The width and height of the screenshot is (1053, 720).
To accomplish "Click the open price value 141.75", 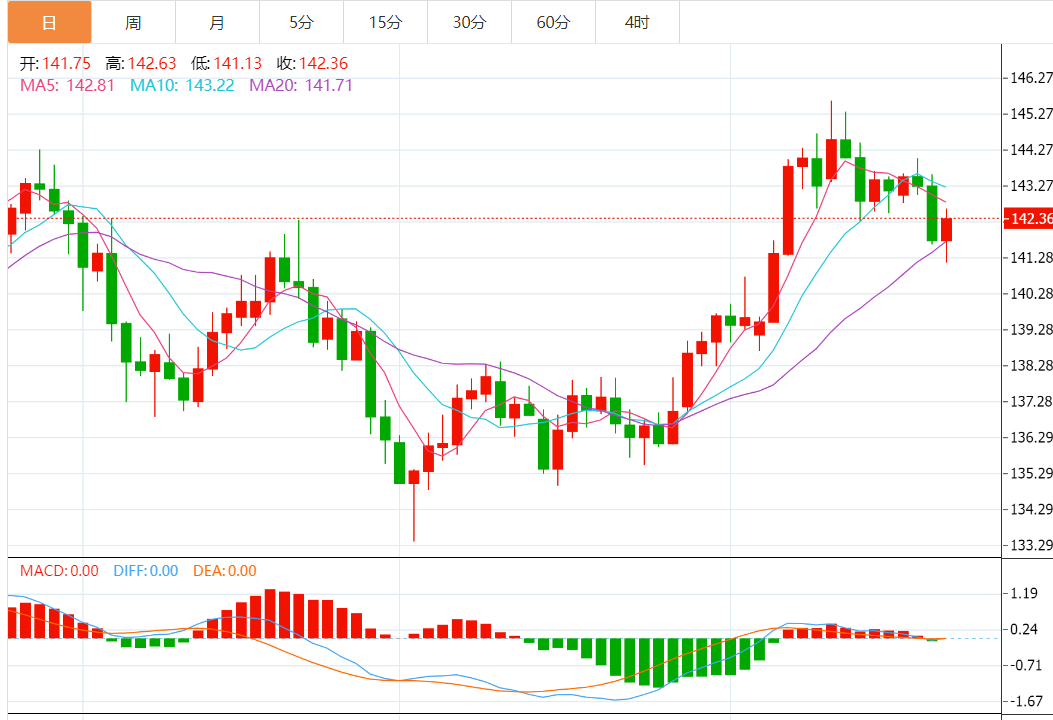I will tap(66, 63).
